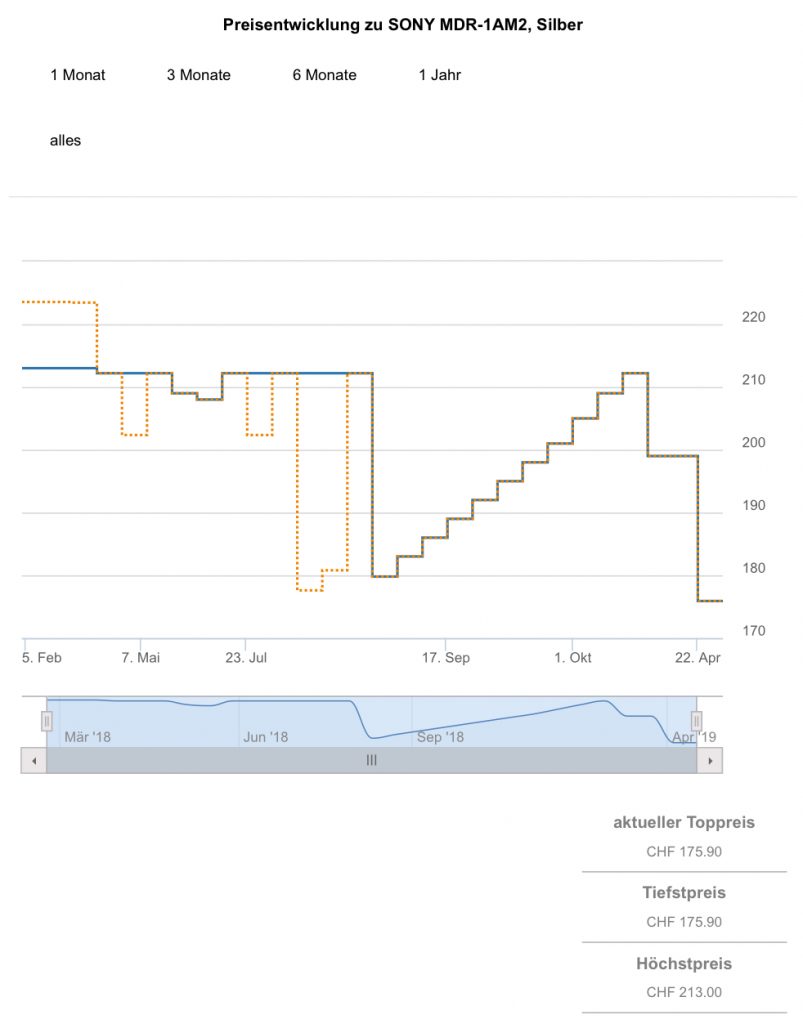Display the alles full range

click(66, 141)
